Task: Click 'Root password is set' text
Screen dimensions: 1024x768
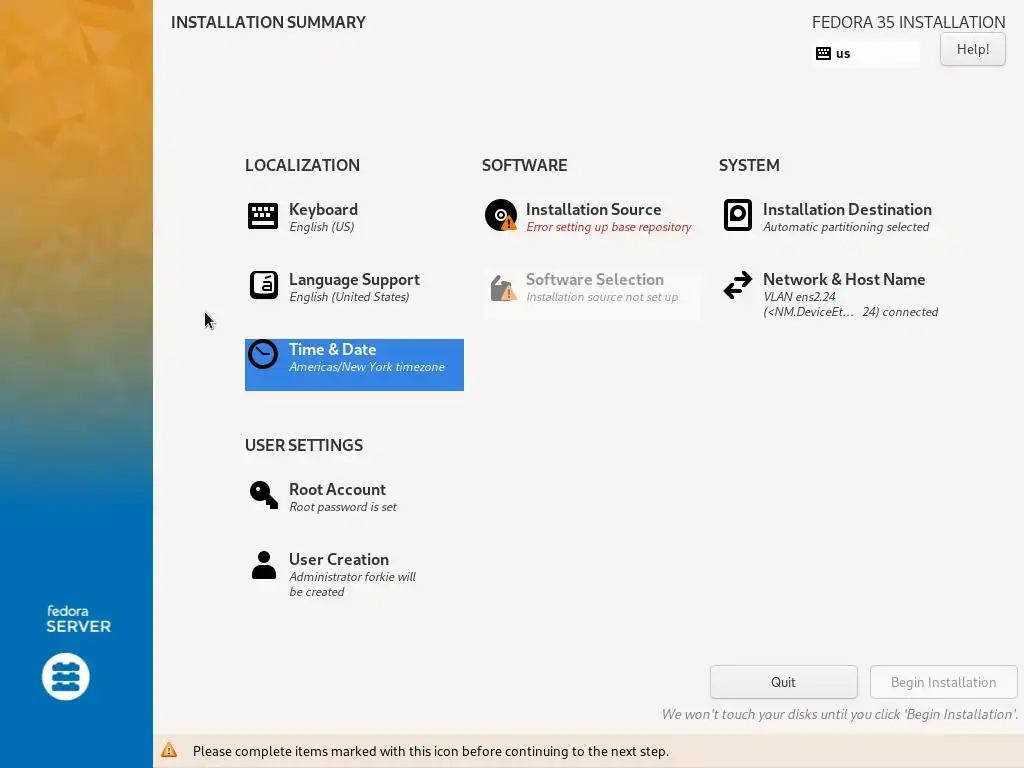Action: [343, 507]
